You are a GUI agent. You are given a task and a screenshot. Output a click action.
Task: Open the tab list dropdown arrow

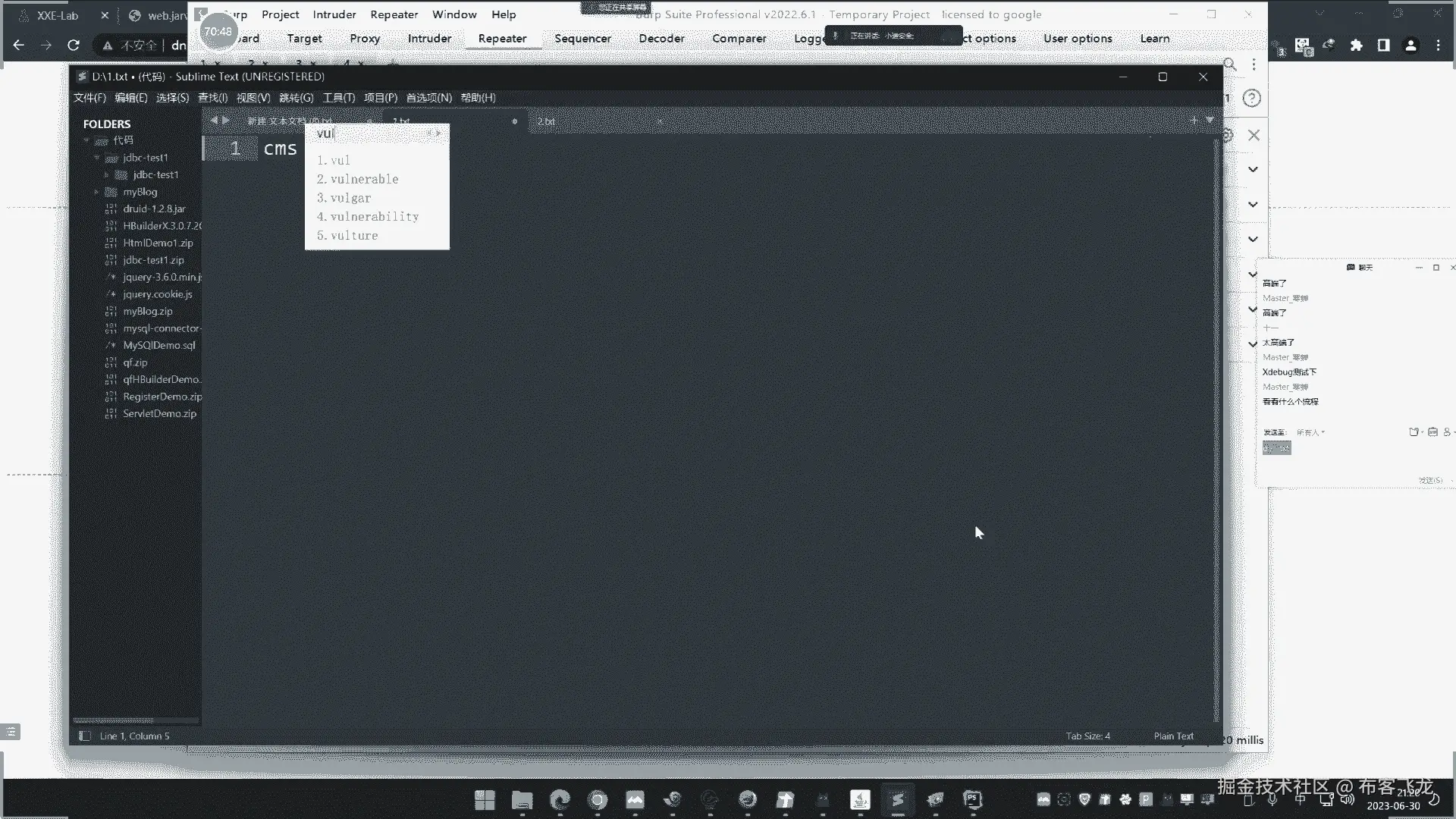point(1210,120)
